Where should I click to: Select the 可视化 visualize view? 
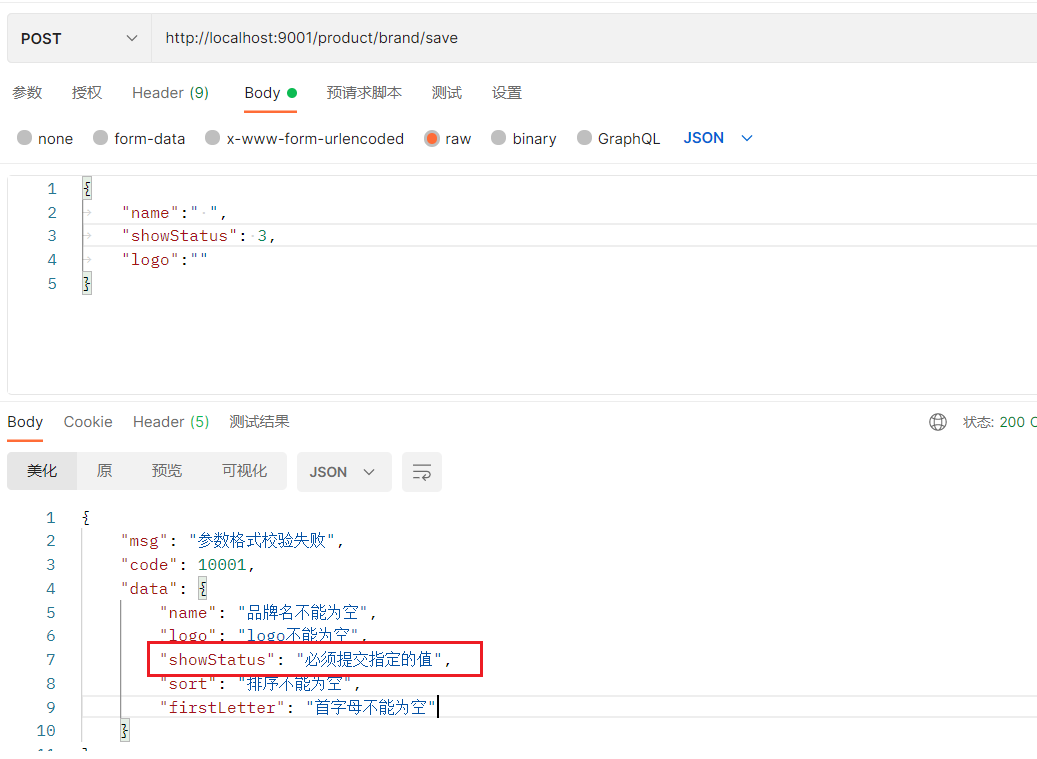[245, 471]
